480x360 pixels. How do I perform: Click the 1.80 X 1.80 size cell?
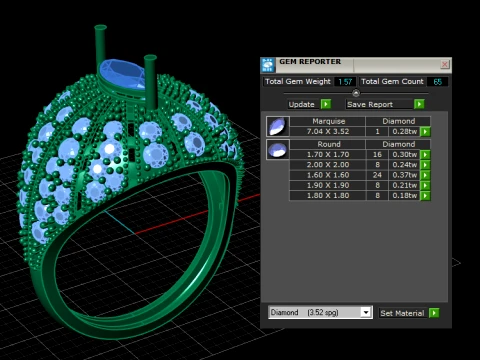[x=328, y=196]
